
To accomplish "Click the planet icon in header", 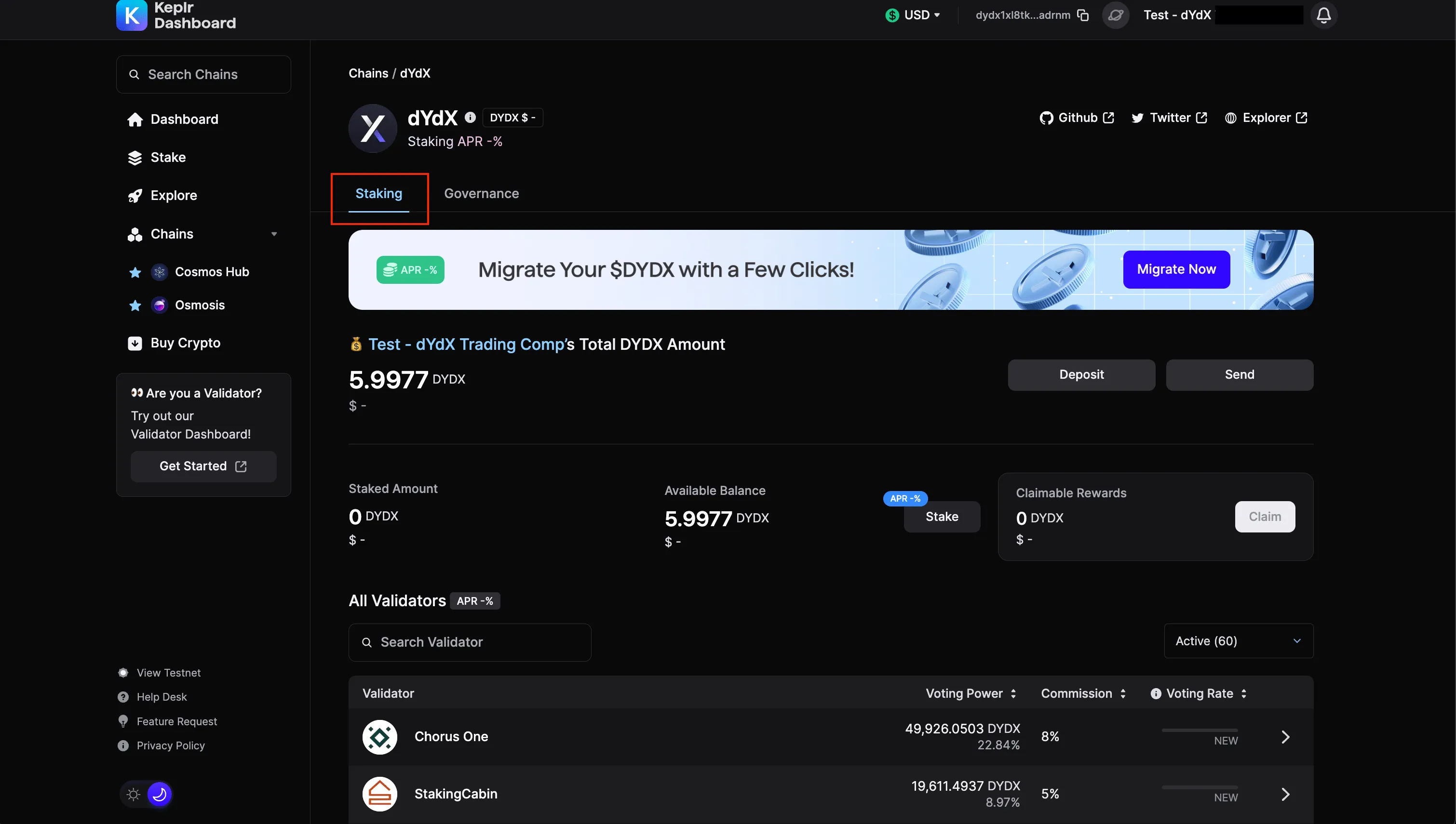I will point(1115,15).
